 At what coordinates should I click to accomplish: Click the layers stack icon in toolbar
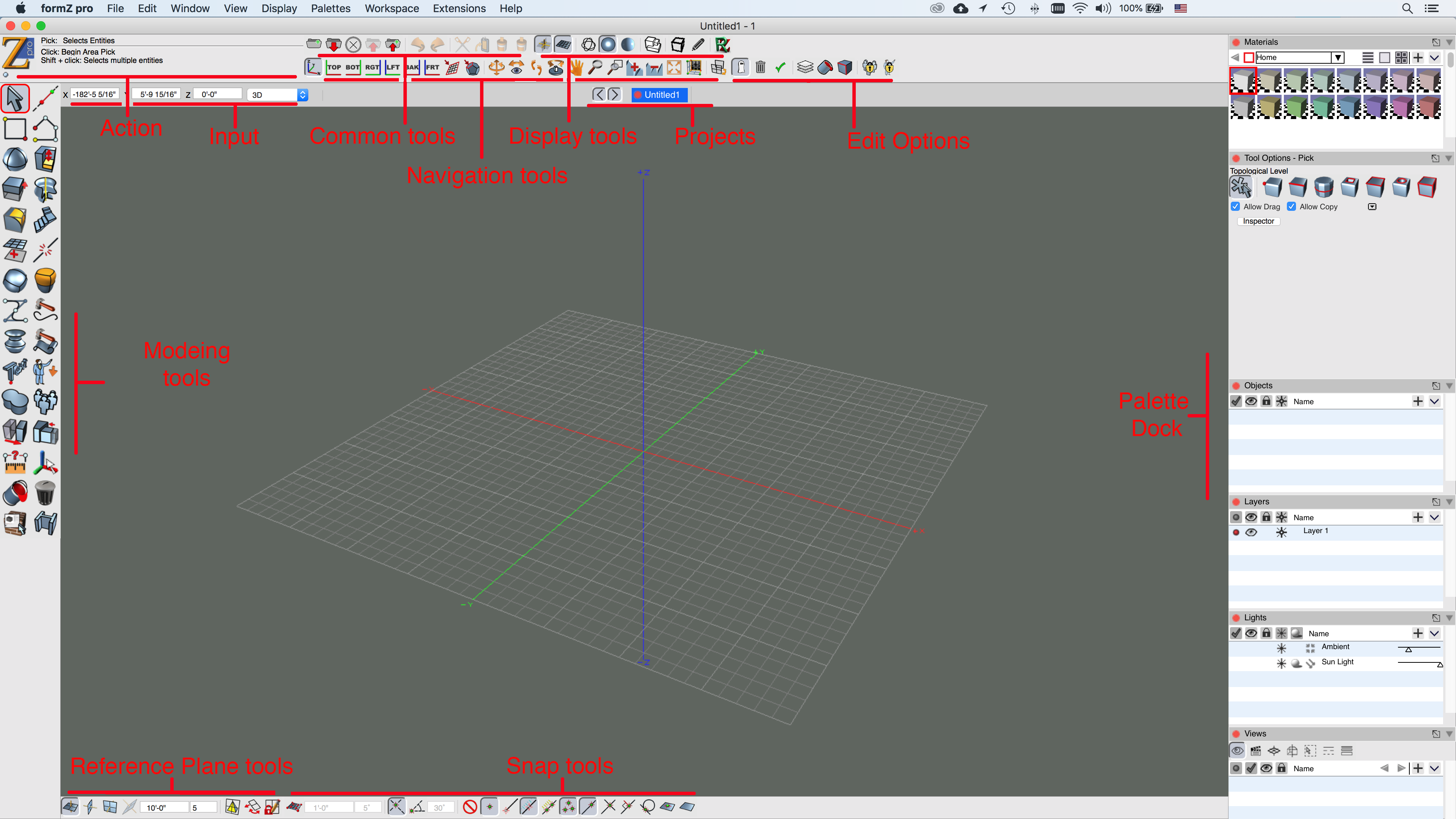pos(805,67)
